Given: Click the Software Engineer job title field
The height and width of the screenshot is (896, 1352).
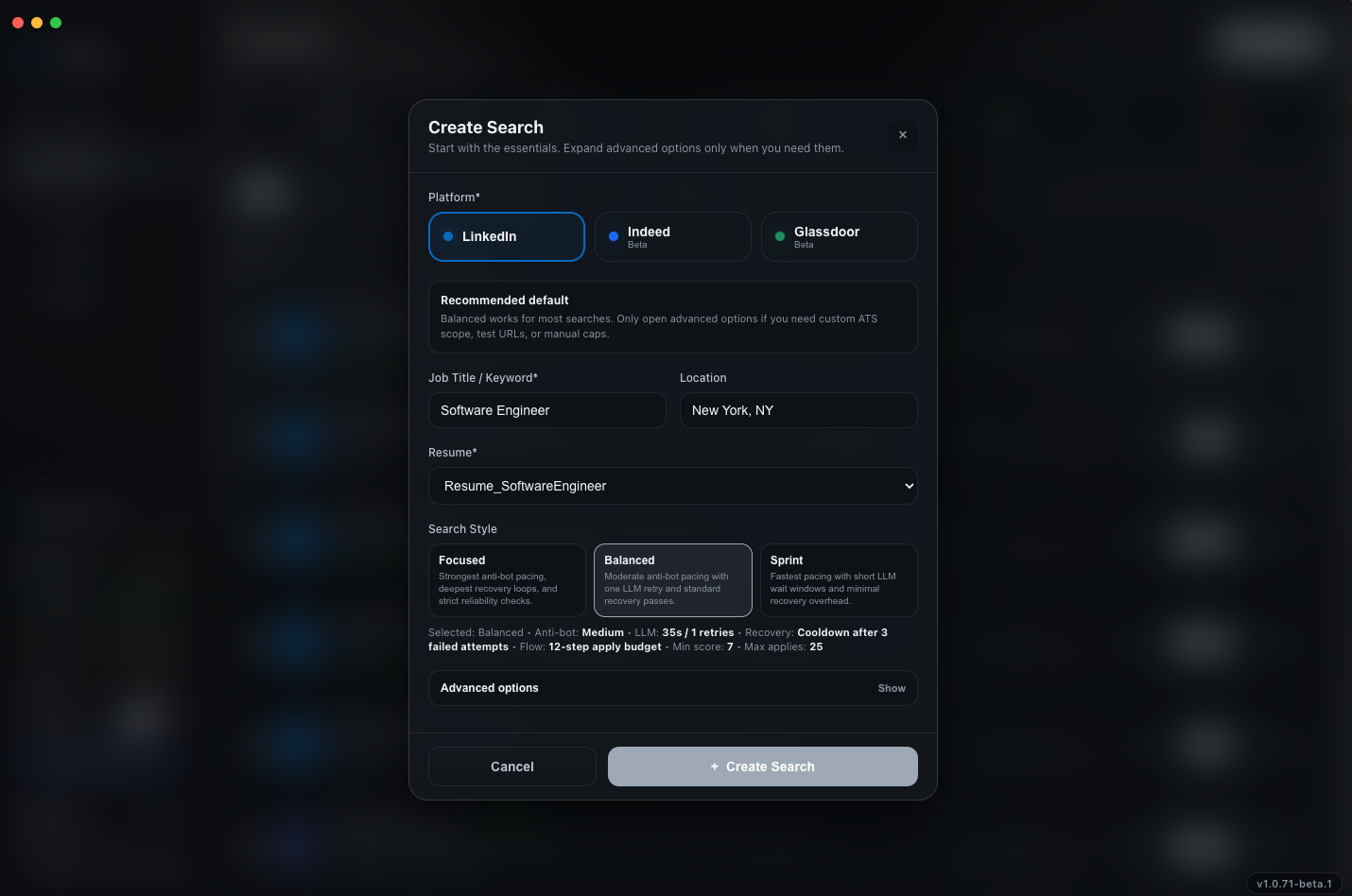Looking at the screenshot, I should pyautogui.click(x=546, y=410).
